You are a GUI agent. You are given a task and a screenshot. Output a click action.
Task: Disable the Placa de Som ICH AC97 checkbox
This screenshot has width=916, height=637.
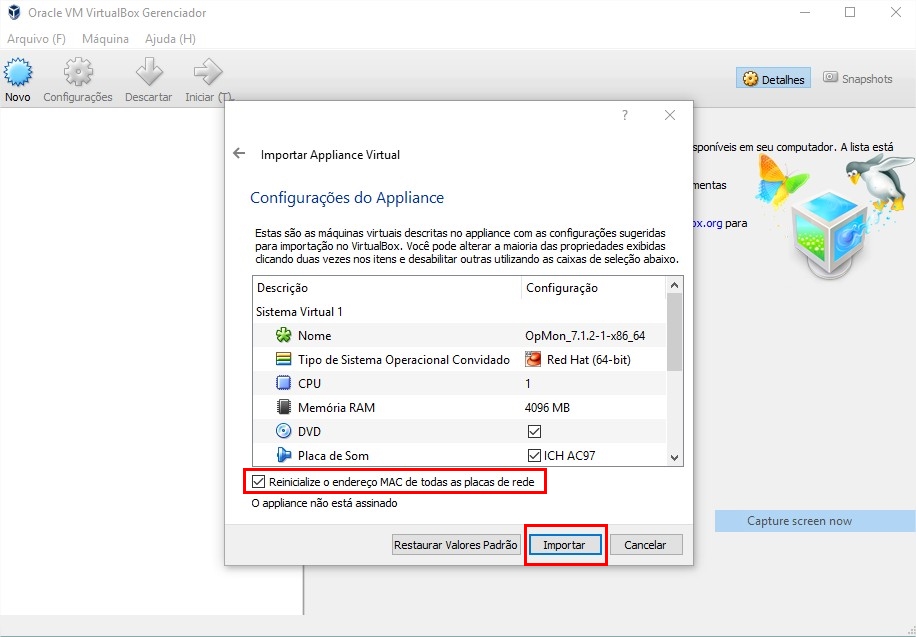(534, 456)
